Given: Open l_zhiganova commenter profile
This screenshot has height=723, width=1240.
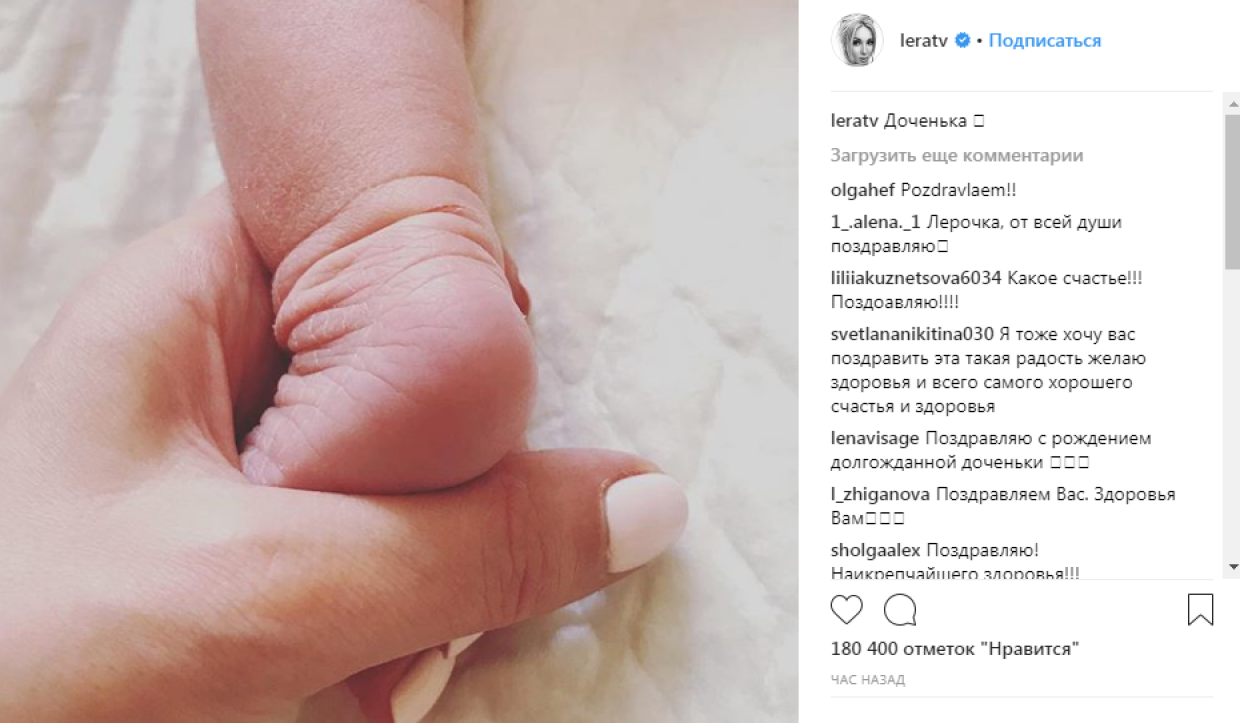Looking at the screenshot, I should (x=881, y=494).
